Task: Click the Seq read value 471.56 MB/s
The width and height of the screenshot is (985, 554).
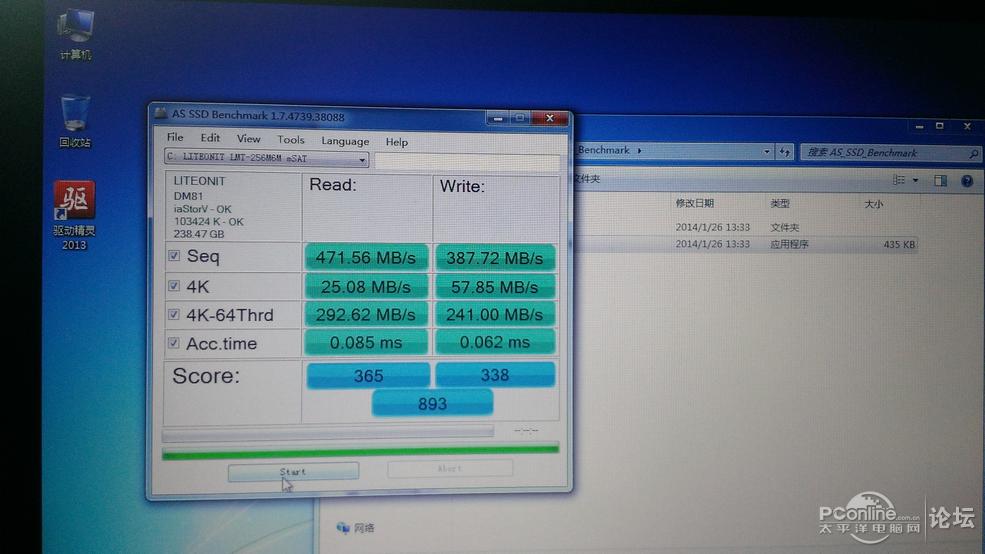Action: [x=366, y=258]
